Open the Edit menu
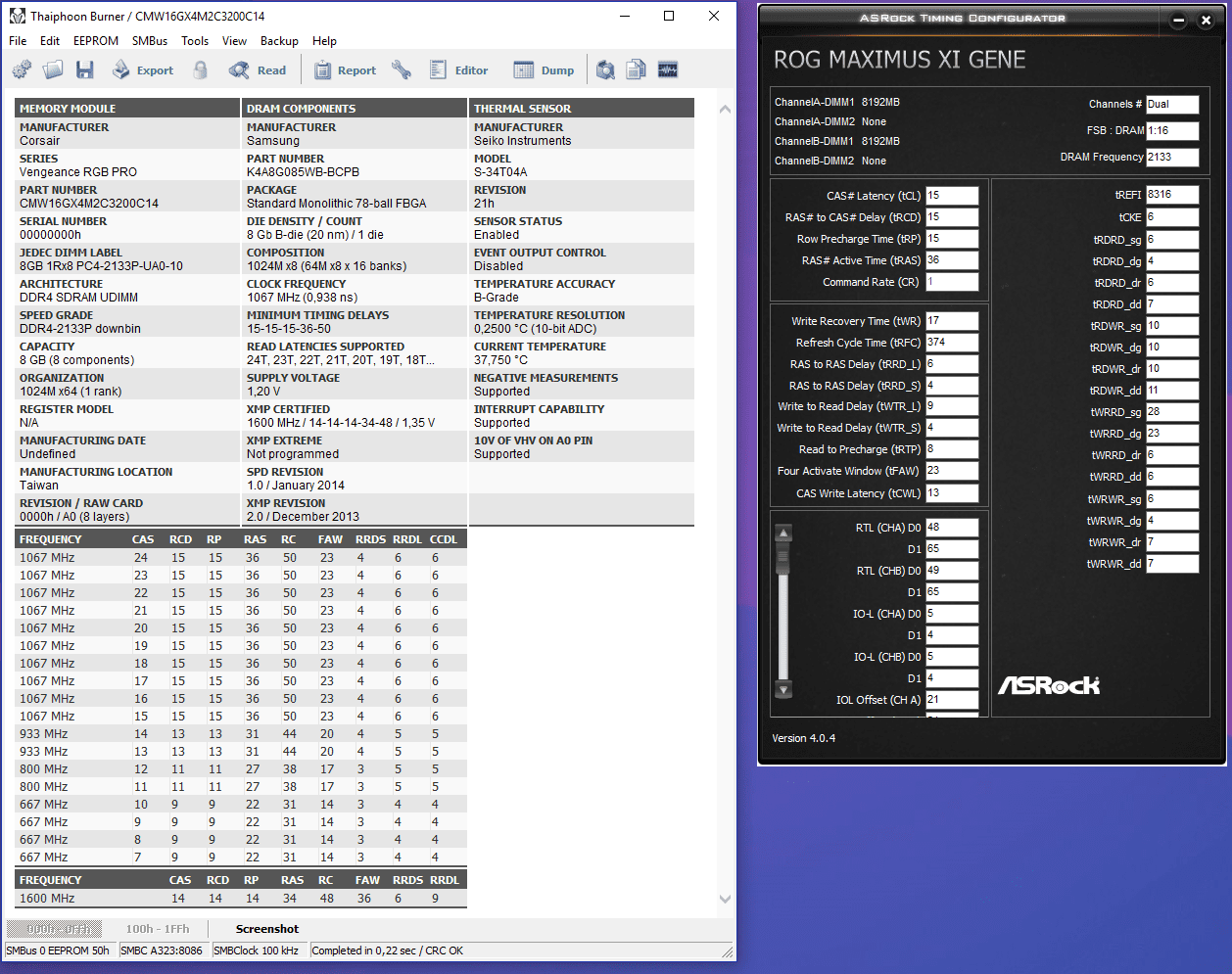 (50, 41)
